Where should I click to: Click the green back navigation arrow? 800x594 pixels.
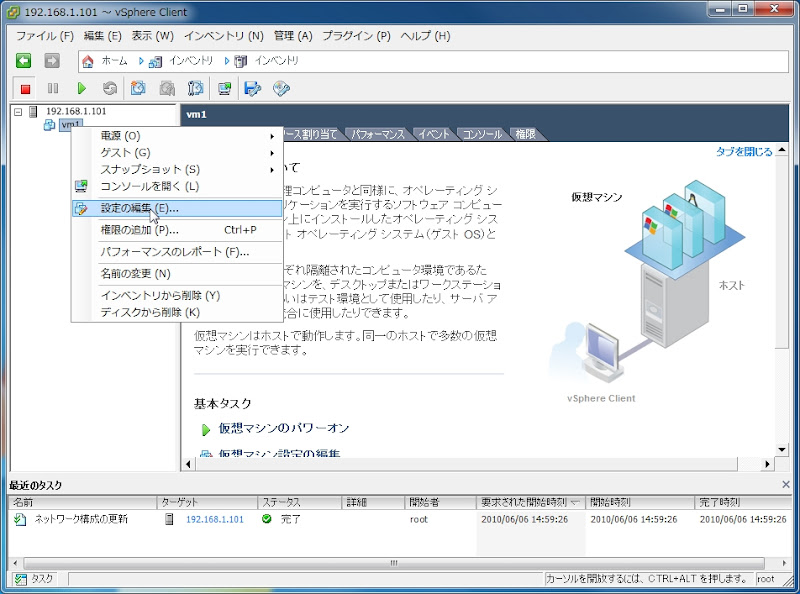pyautogui.click(x=23, y=61)
